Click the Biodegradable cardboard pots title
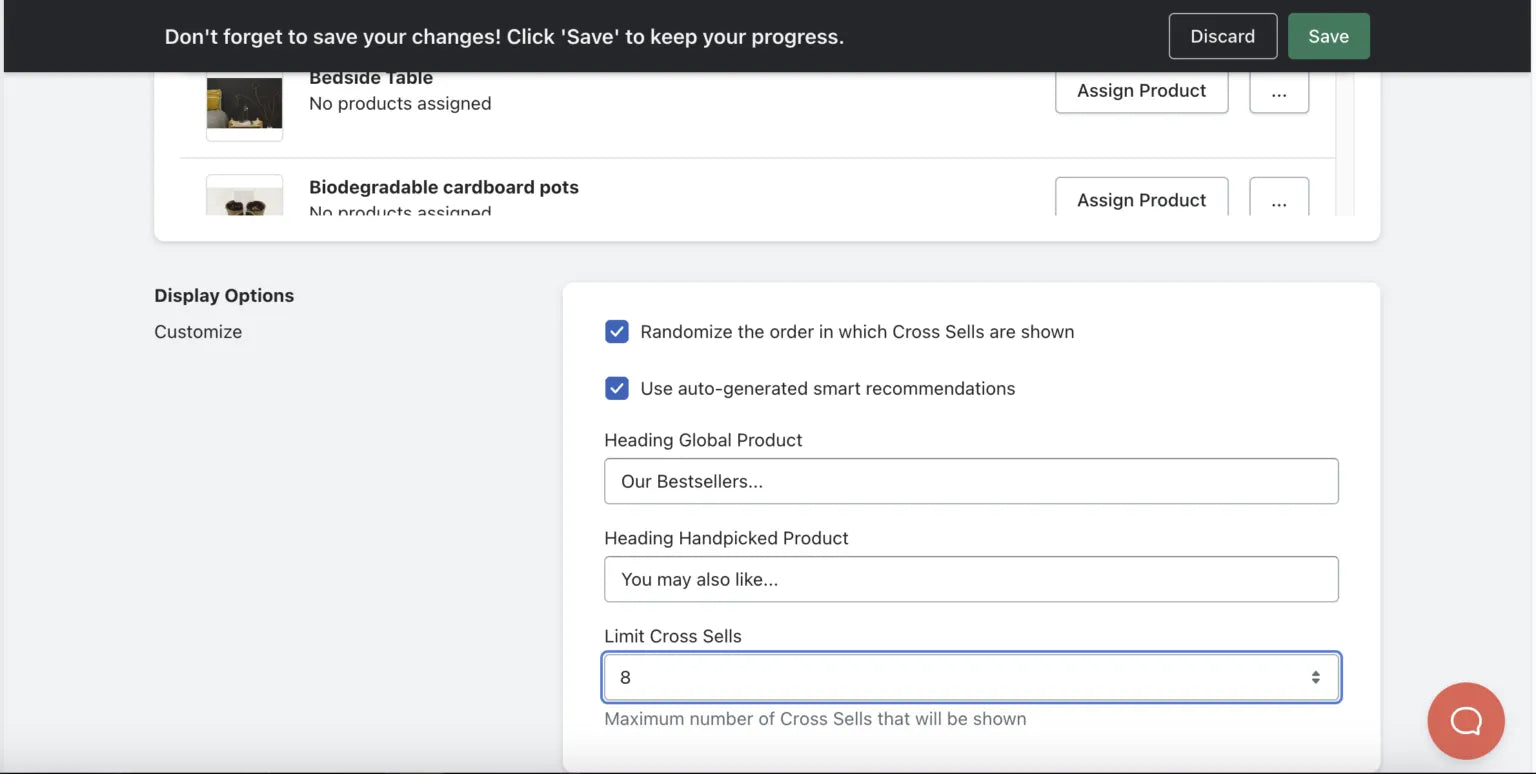Image resolution: width=1536 pixels, height=774 pixels. point(443,187)
